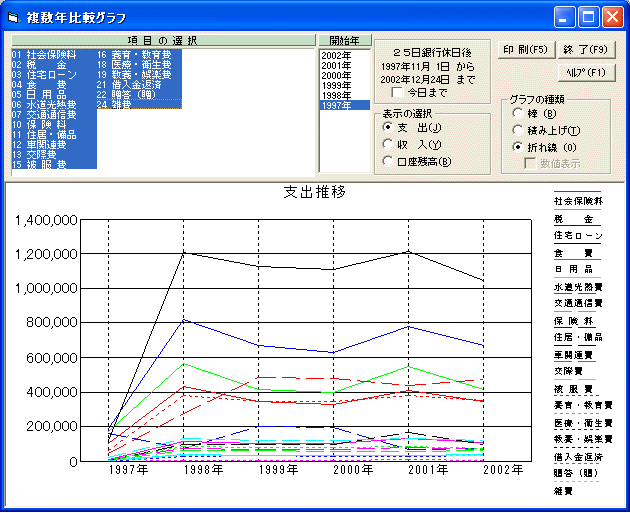Viewport: 630px width, 513px height.
Task: Select item 19 教養・娯楽費
Action: point(134,75)
